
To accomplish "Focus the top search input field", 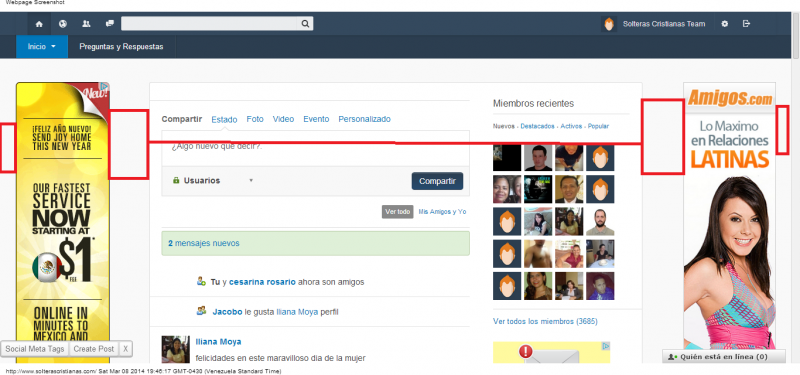I will click(209, 23).
